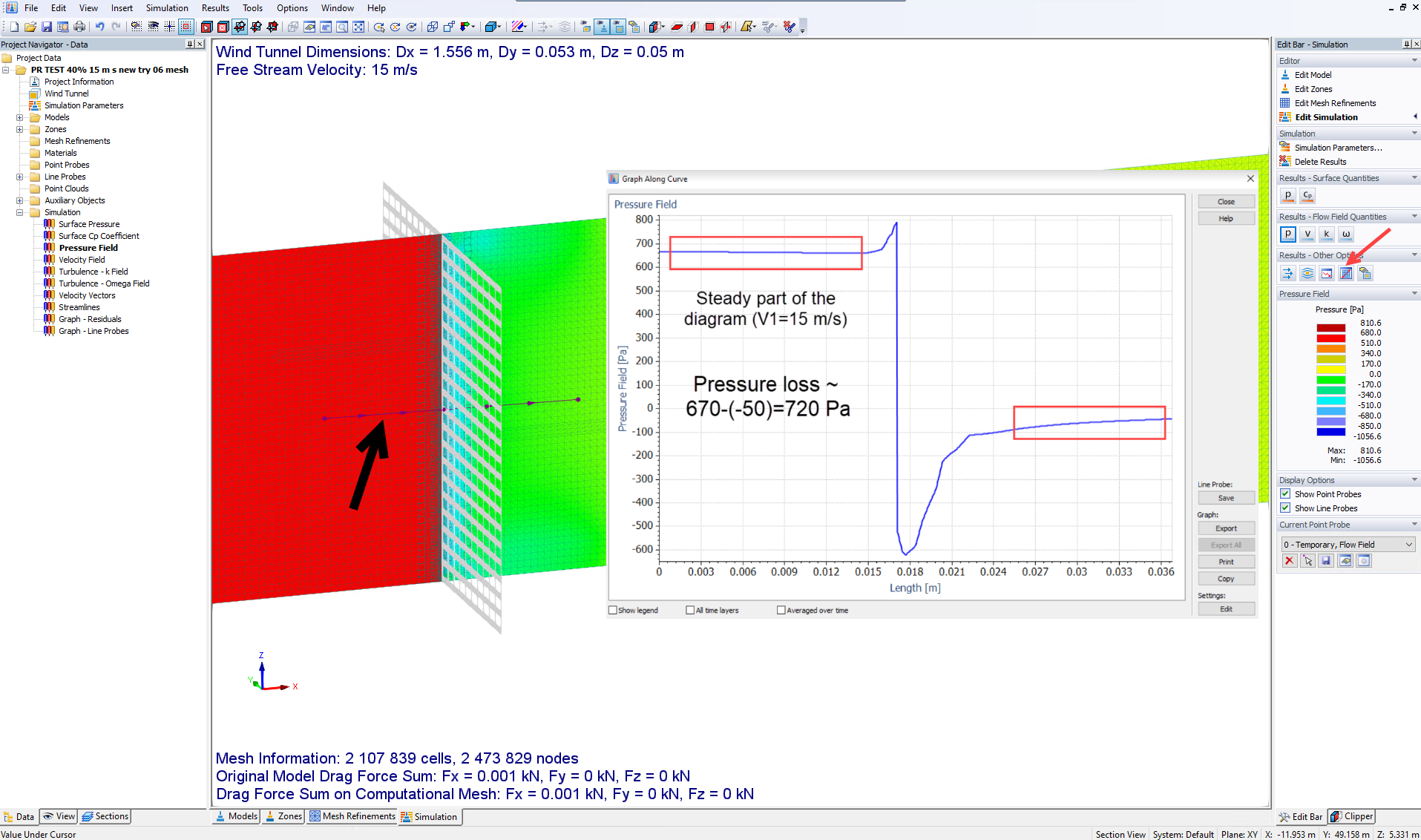Enable Averaged over time checkbox
This screenshot has width=1421, height=840.
[x=781, y=610]
